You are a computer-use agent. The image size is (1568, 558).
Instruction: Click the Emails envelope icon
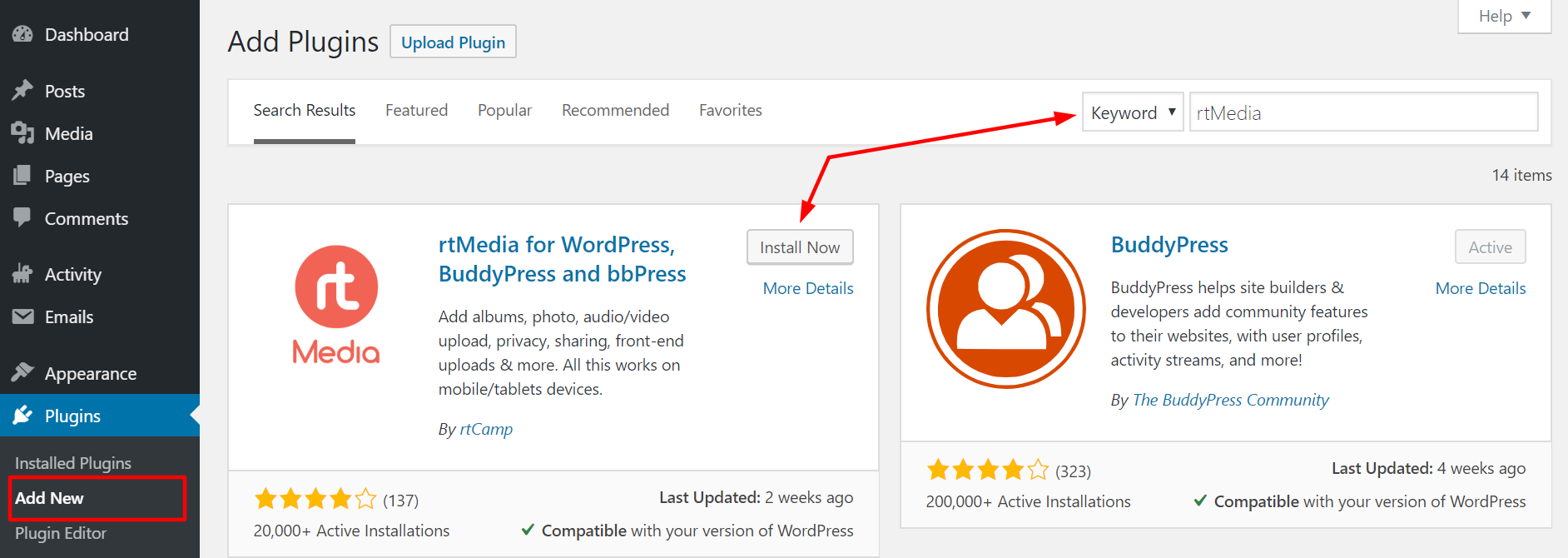[22, 316]
